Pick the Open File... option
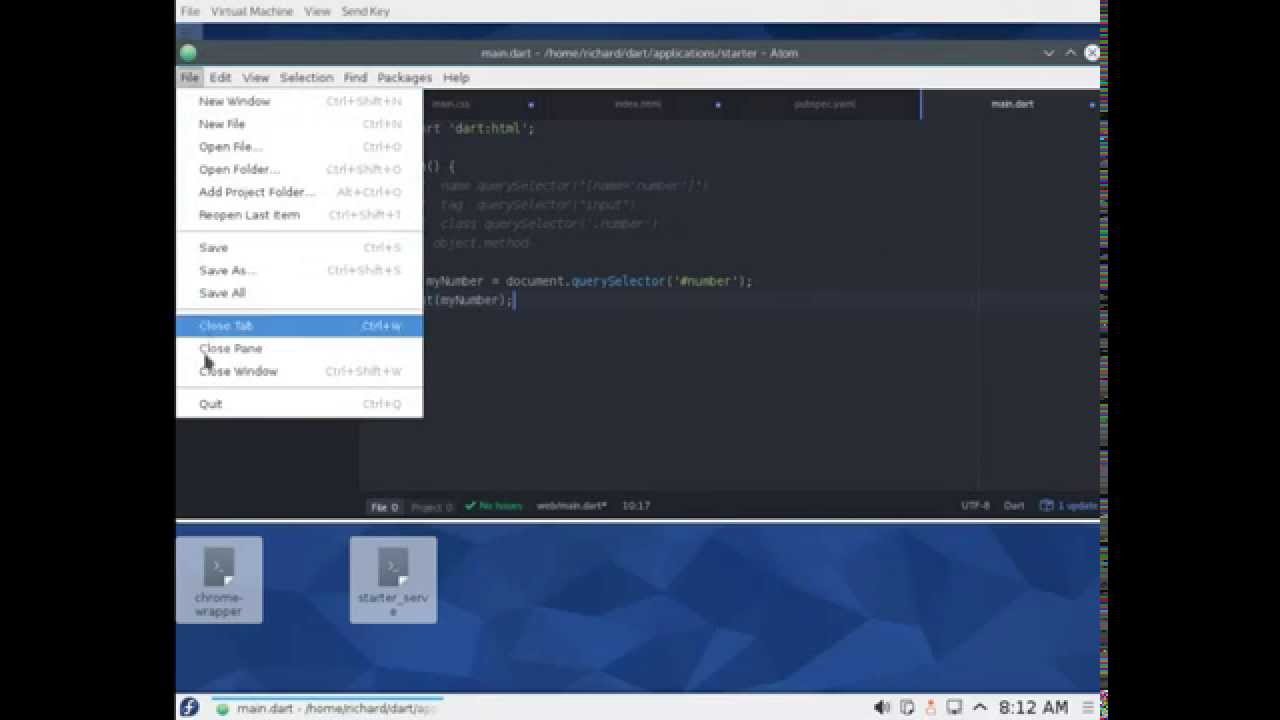Viewport: 1280px width, 720px height. [x=299, y=147]
